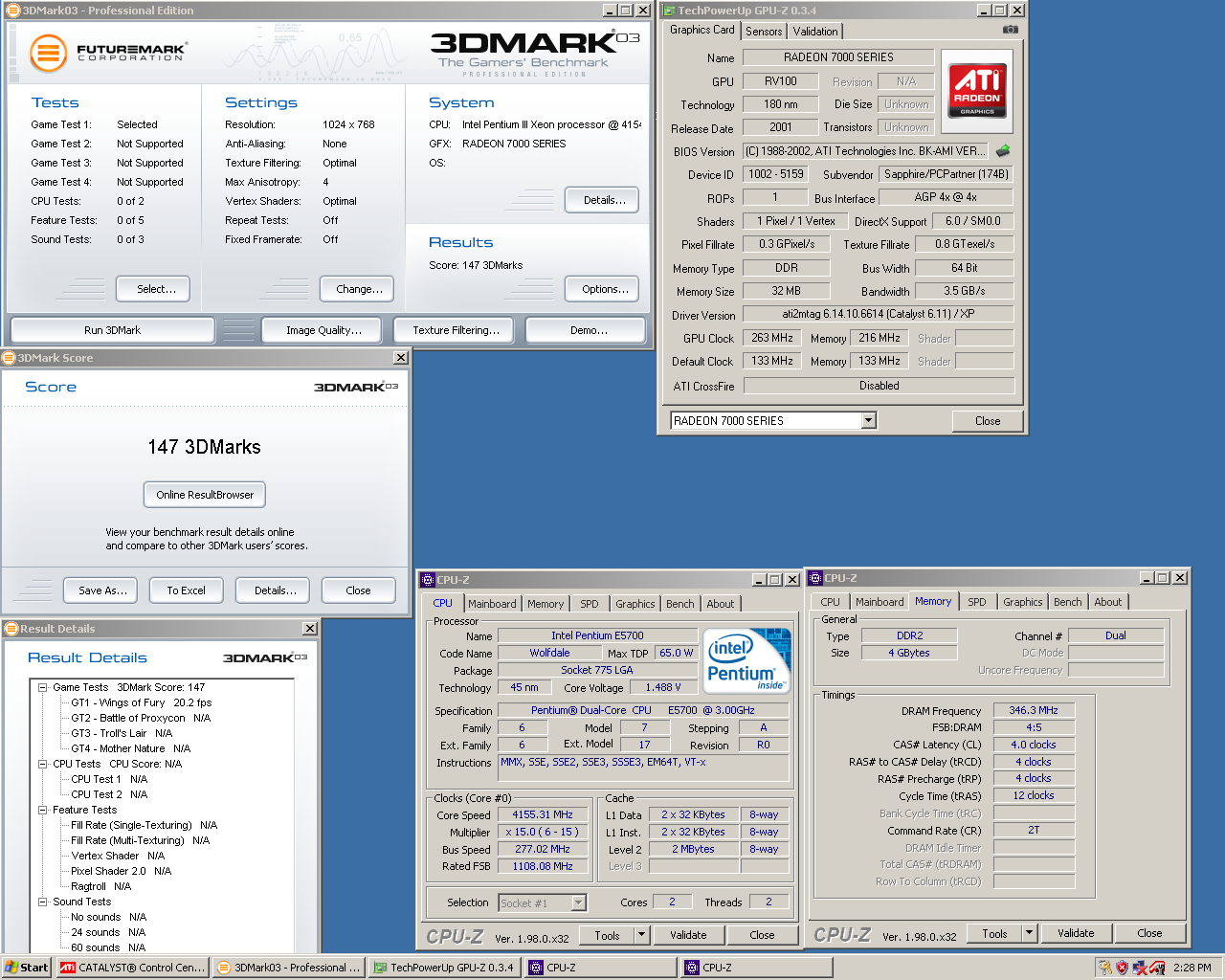Open Mainboard tab in CPU-Z processor window

[x=492, y=604]
